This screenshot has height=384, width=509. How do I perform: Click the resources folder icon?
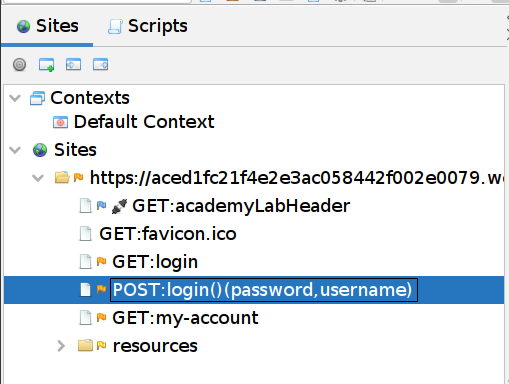pos(85,345)
